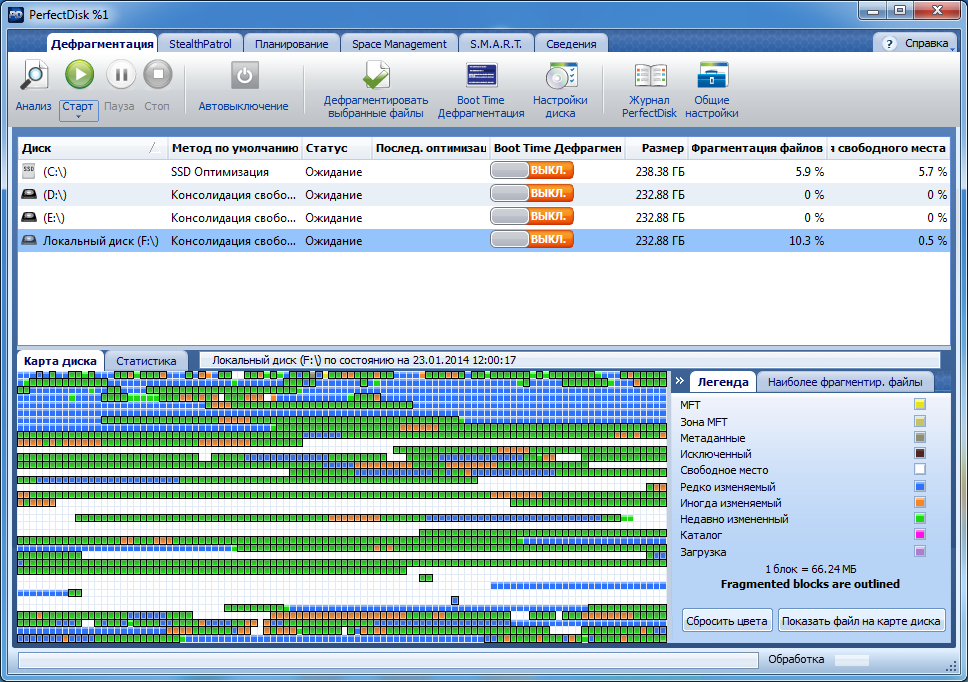This screenshot has height=682, width=968.
Task: Click the SSD drive icon for C:\
Action: pyautogui.click(x=29, y=170)
